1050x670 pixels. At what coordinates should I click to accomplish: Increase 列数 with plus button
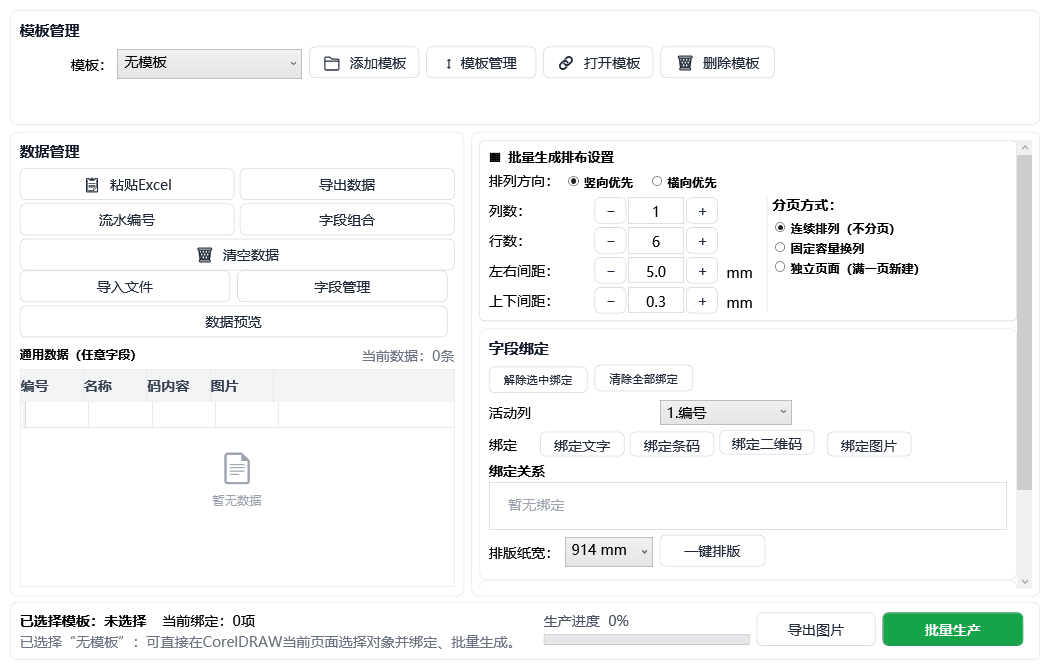click(702, 212)
